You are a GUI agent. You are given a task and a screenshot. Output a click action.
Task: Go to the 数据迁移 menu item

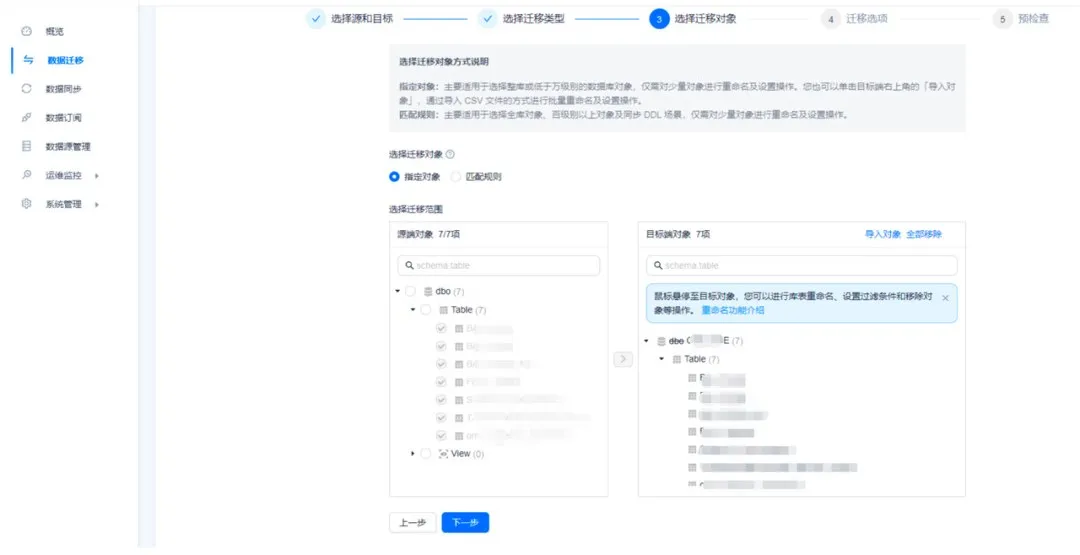coord(65,60)
